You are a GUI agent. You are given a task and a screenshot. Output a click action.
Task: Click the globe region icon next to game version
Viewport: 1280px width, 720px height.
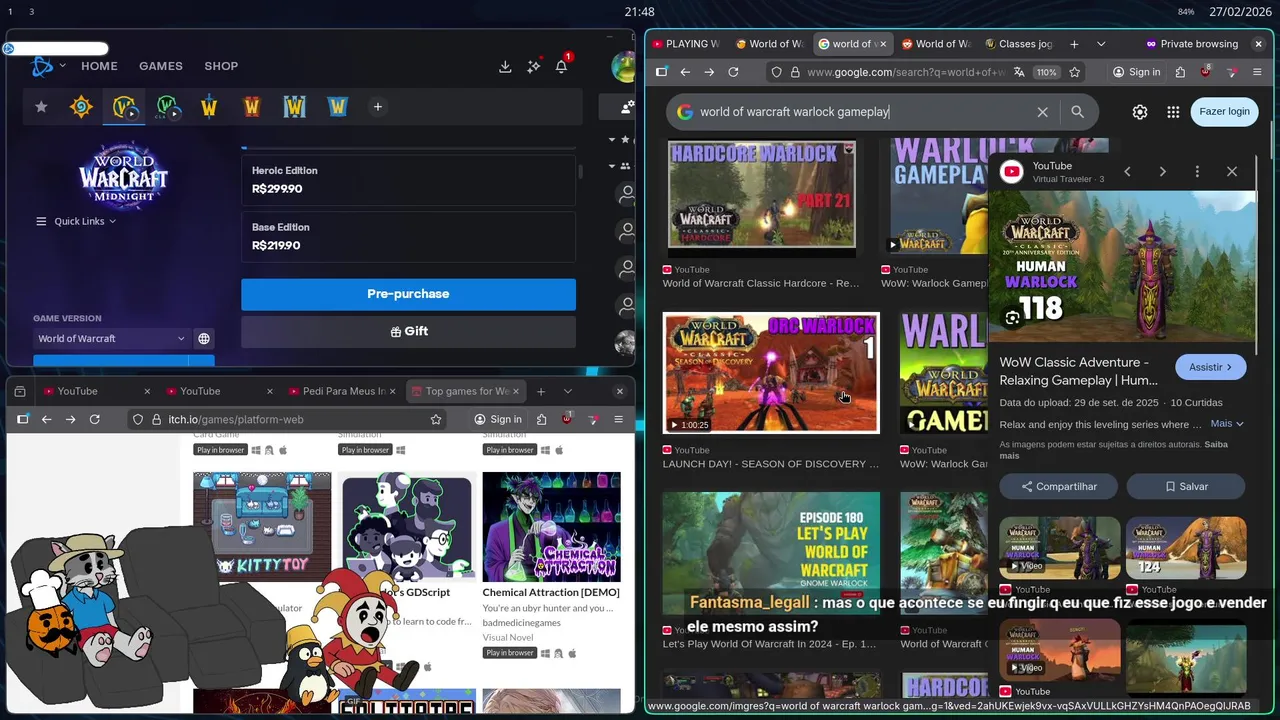[204, 339]
